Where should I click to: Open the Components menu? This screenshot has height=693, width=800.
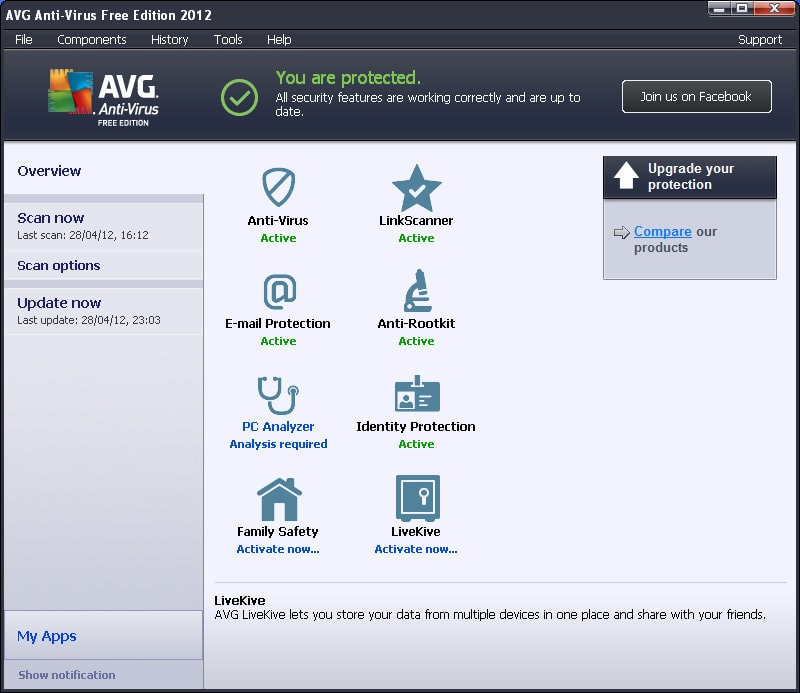click(x=92, y=40)
